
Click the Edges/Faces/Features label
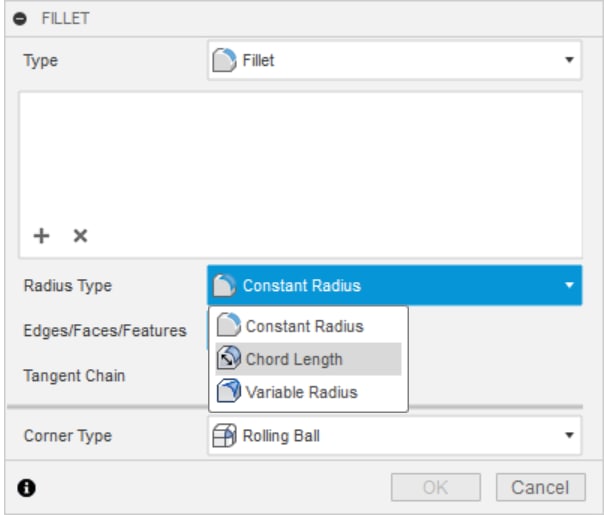tap(105, 330)
